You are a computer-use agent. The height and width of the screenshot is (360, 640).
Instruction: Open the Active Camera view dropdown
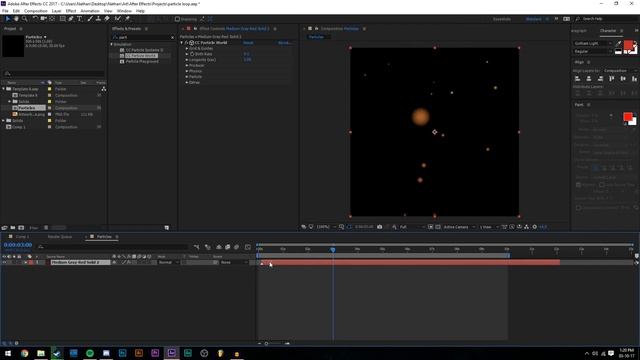459,227
